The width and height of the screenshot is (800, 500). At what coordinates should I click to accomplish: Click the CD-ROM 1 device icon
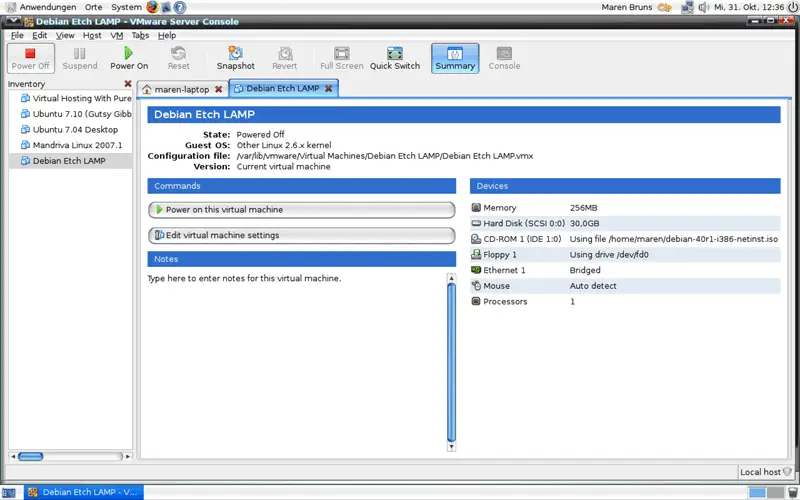coord(476,239)
